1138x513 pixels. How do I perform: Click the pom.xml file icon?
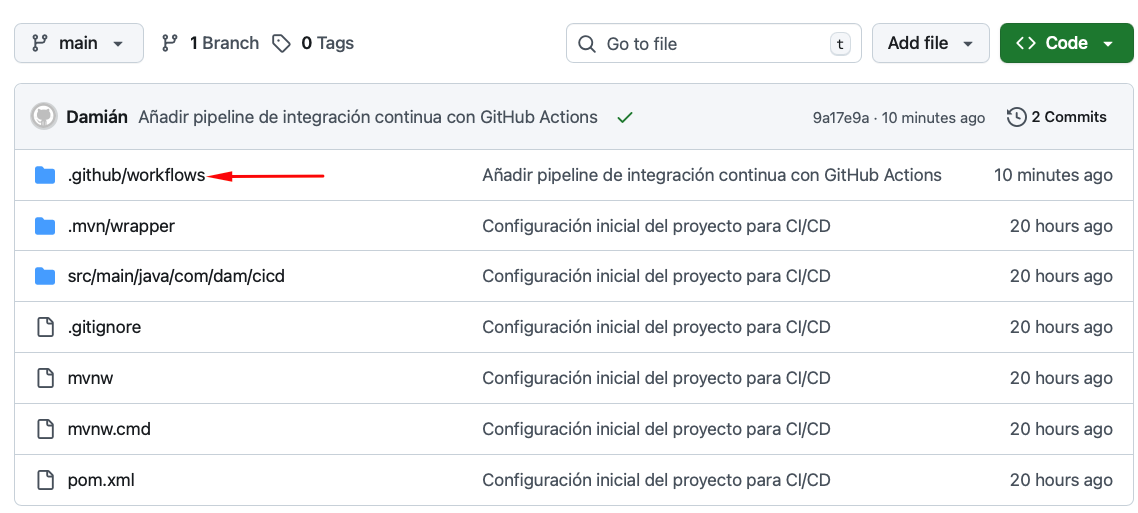click(45, 480)
